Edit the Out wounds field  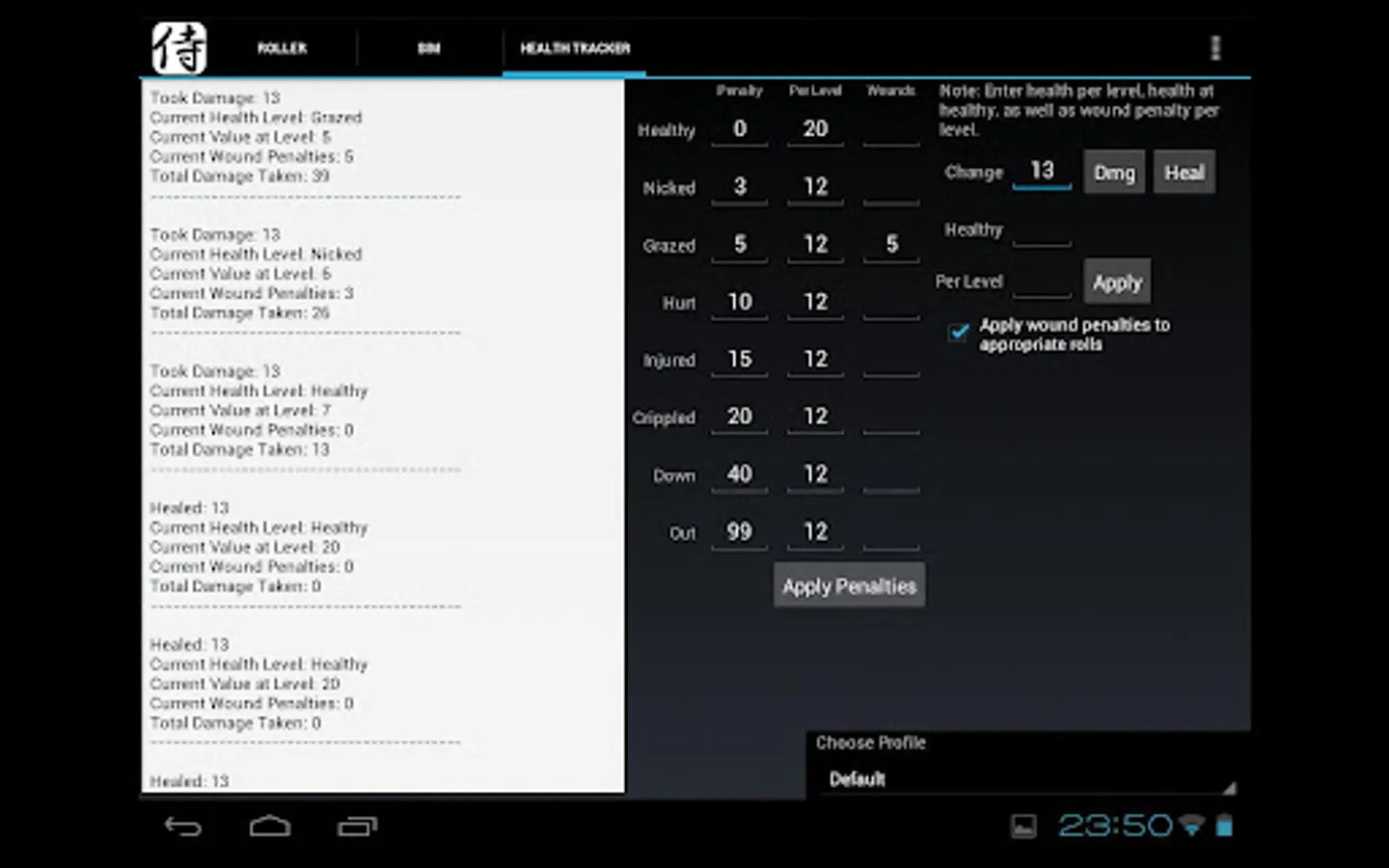click(x=891, y=532)
